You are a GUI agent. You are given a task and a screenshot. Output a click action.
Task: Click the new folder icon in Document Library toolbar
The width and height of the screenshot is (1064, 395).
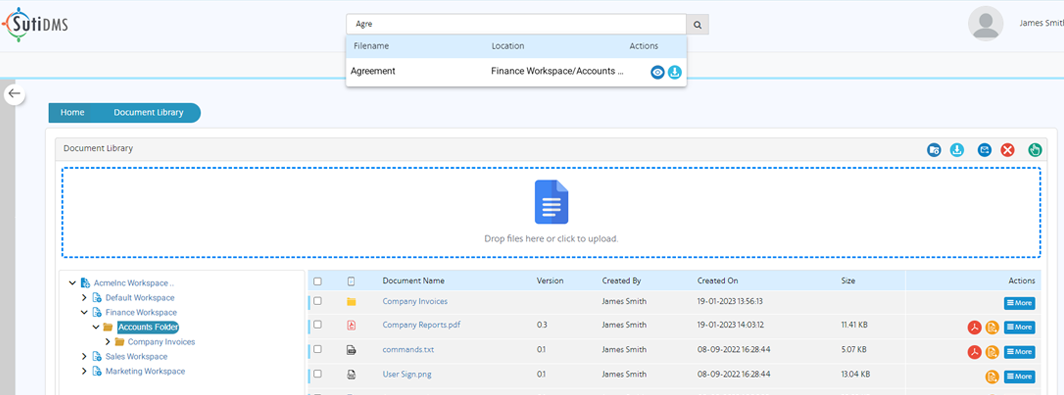click(x=934, y=149)
